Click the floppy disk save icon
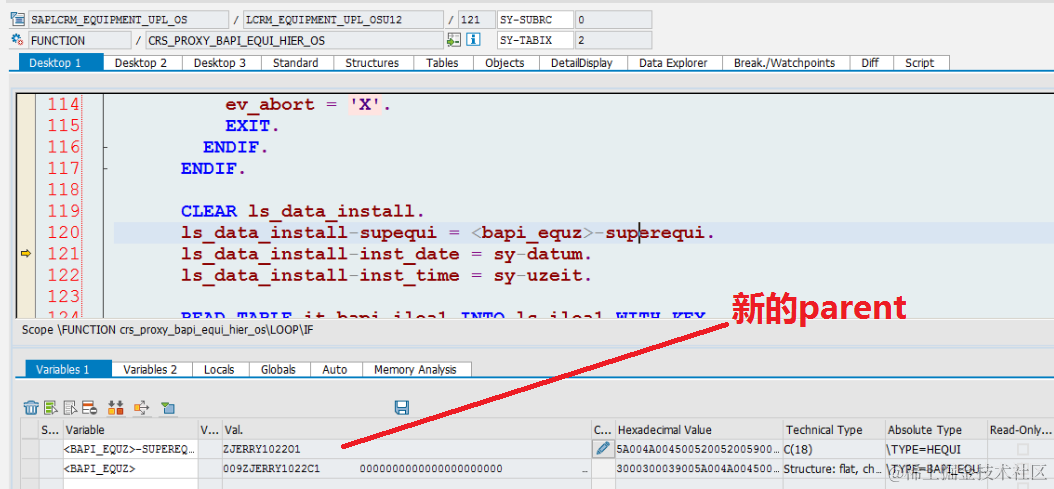Screen dimensions: 1054x489 click(x=402, y=407)
